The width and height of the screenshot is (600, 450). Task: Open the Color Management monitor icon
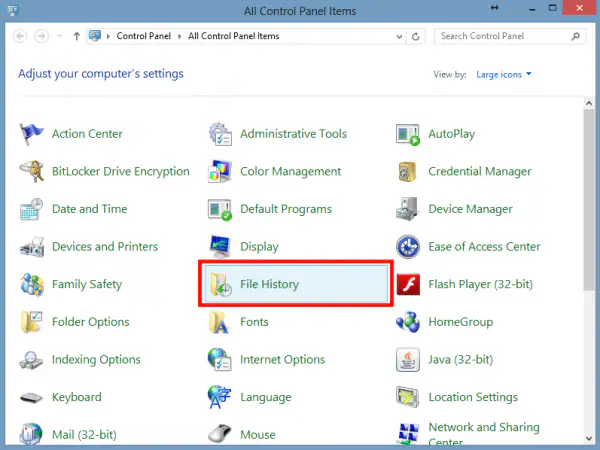pos(220,171)
